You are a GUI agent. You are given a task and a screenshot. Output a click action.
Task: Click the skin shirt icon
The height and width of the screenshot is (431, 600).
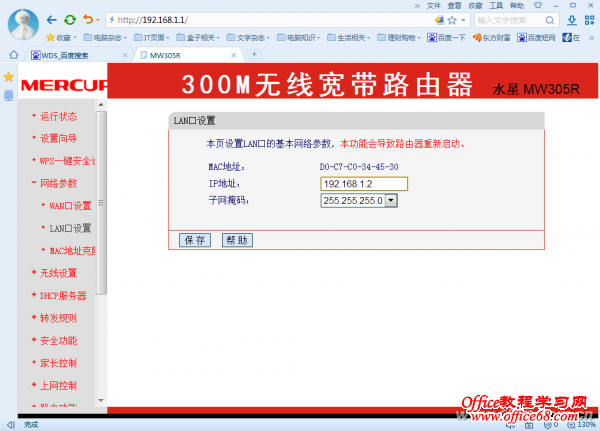pos(538,5)
